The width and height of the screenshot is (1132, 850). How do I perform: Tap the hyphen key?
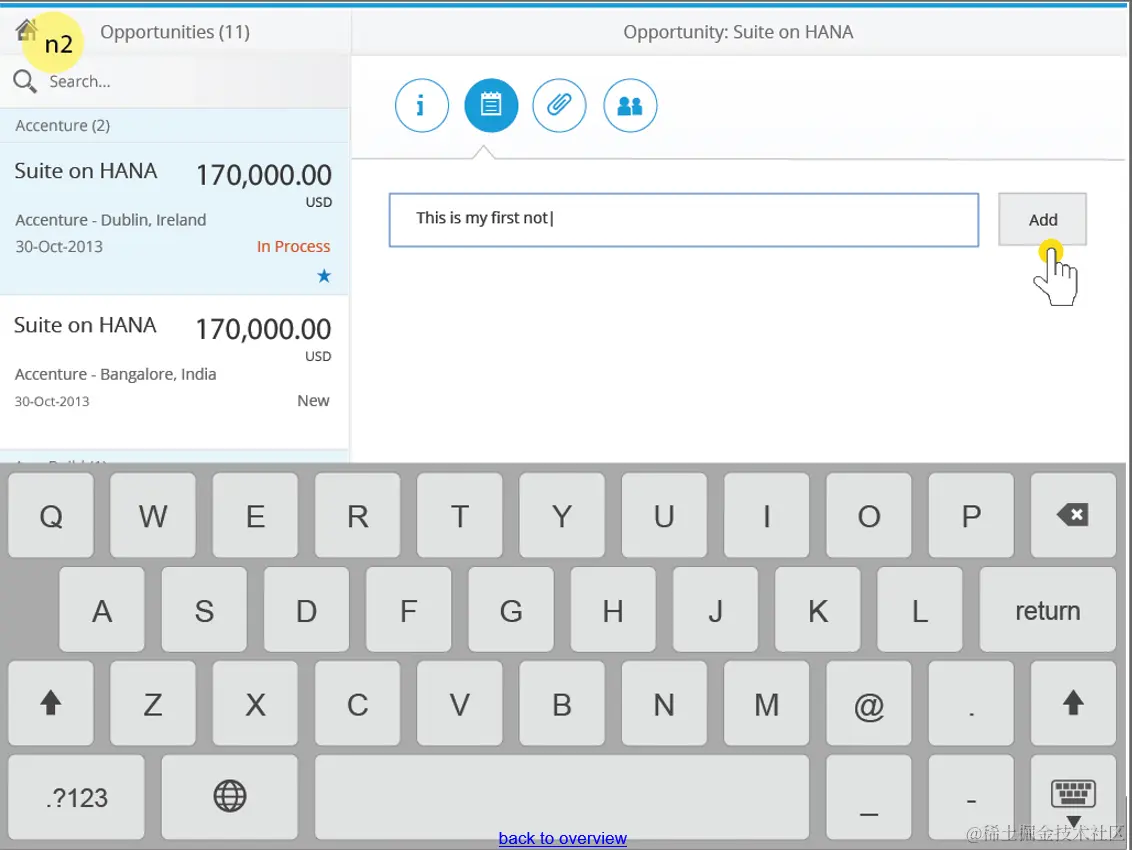971,797
